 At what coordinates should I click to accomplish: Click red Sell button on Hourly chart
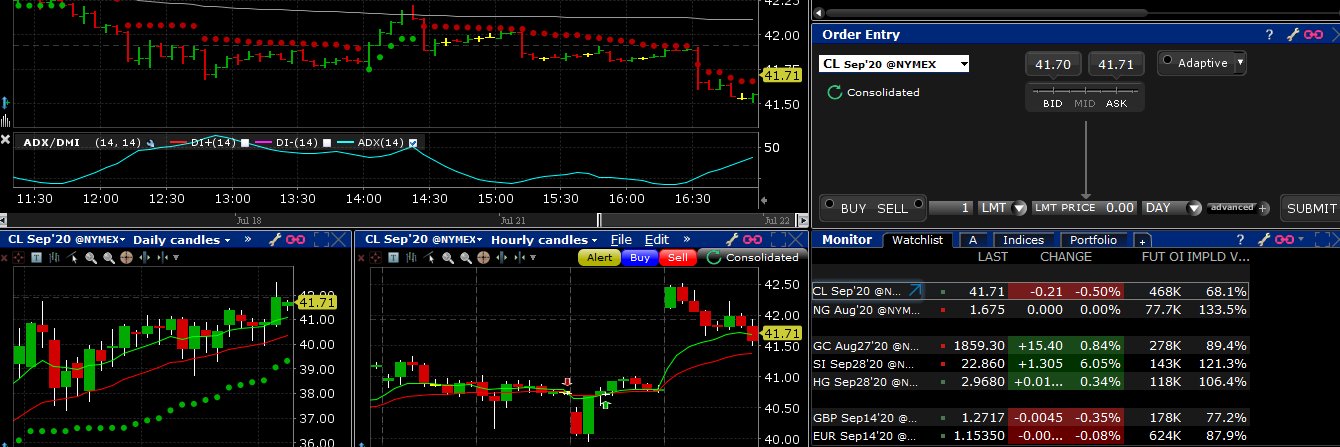click(678, 257)
